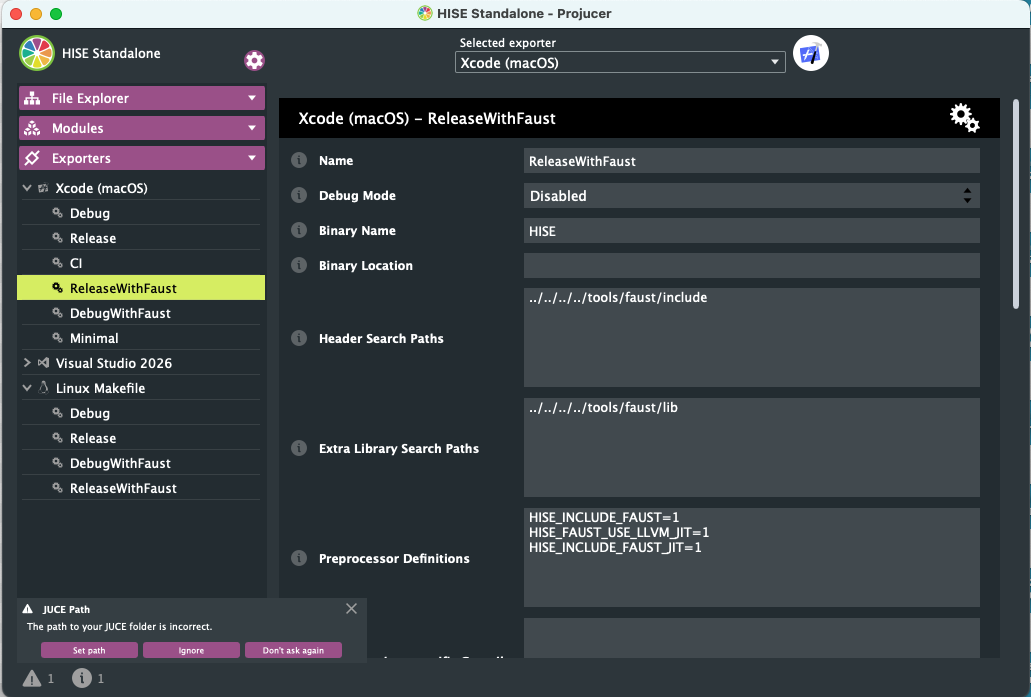Click the empty Binary Location field
The height and width of the screenshot is (697, 1031).
pos(752,266)
